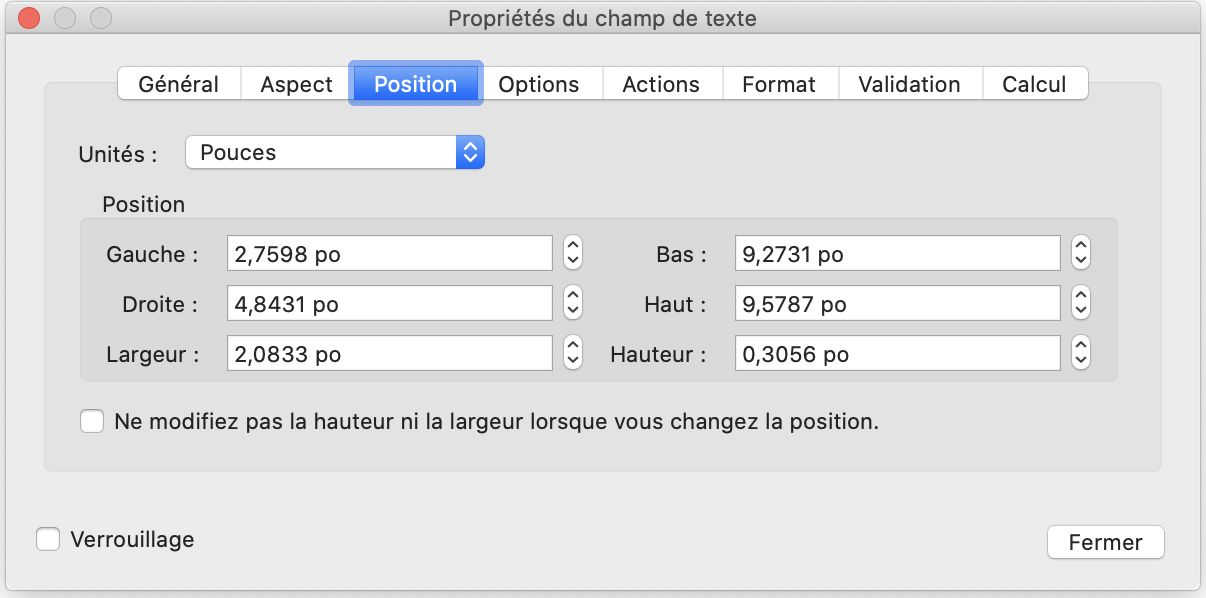
Task: Increment the Largeur value with its stepper
Action: click(571, 347)
